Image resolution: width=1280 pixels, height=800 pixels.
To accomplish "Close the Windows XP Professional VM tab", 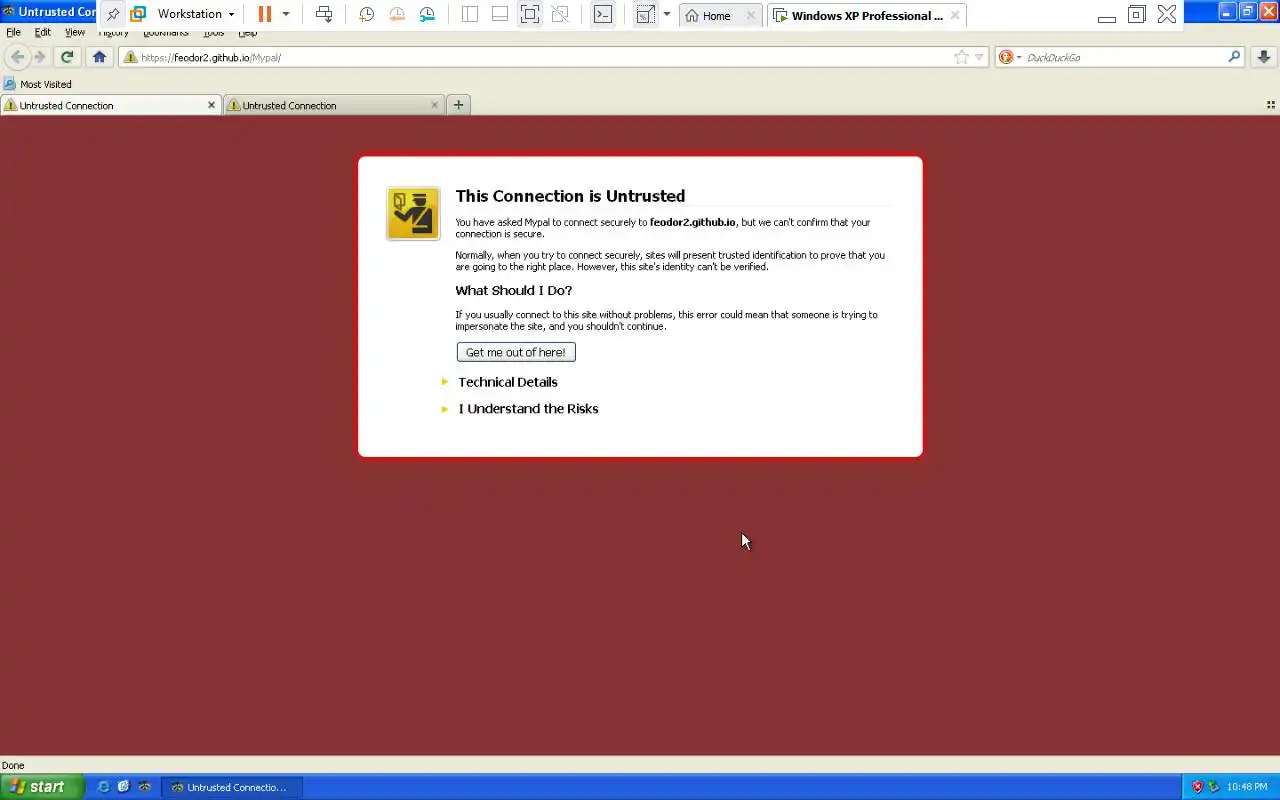I will 955,15.
